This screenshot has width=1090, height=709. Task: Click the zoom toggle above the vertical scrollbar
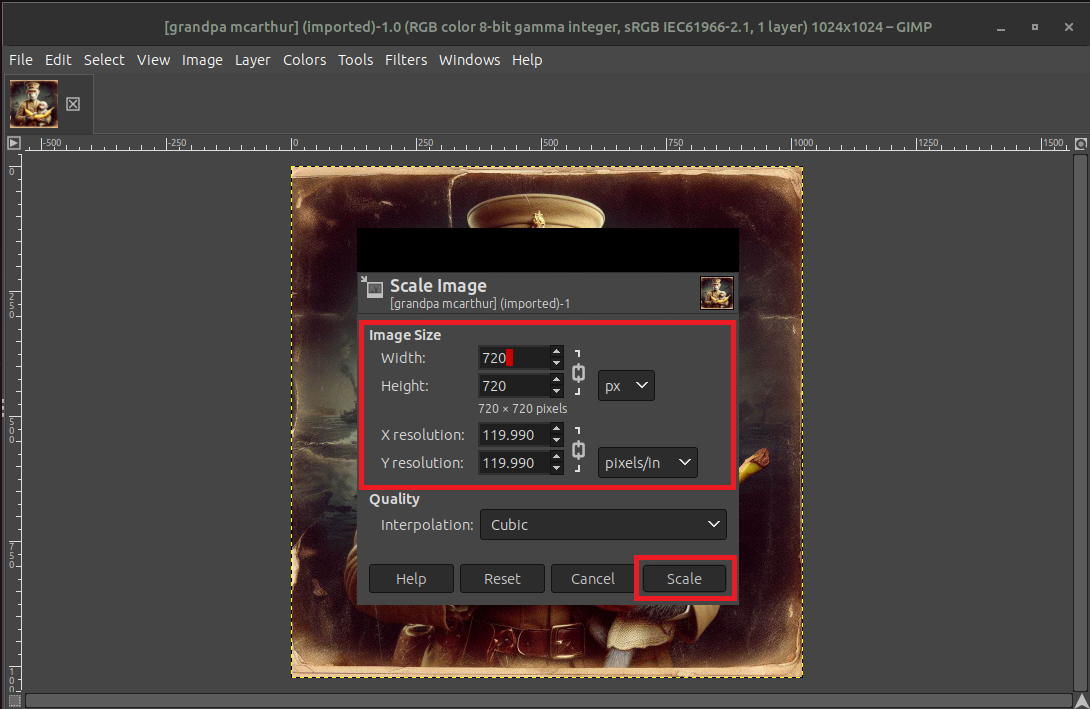[1082, 143]
